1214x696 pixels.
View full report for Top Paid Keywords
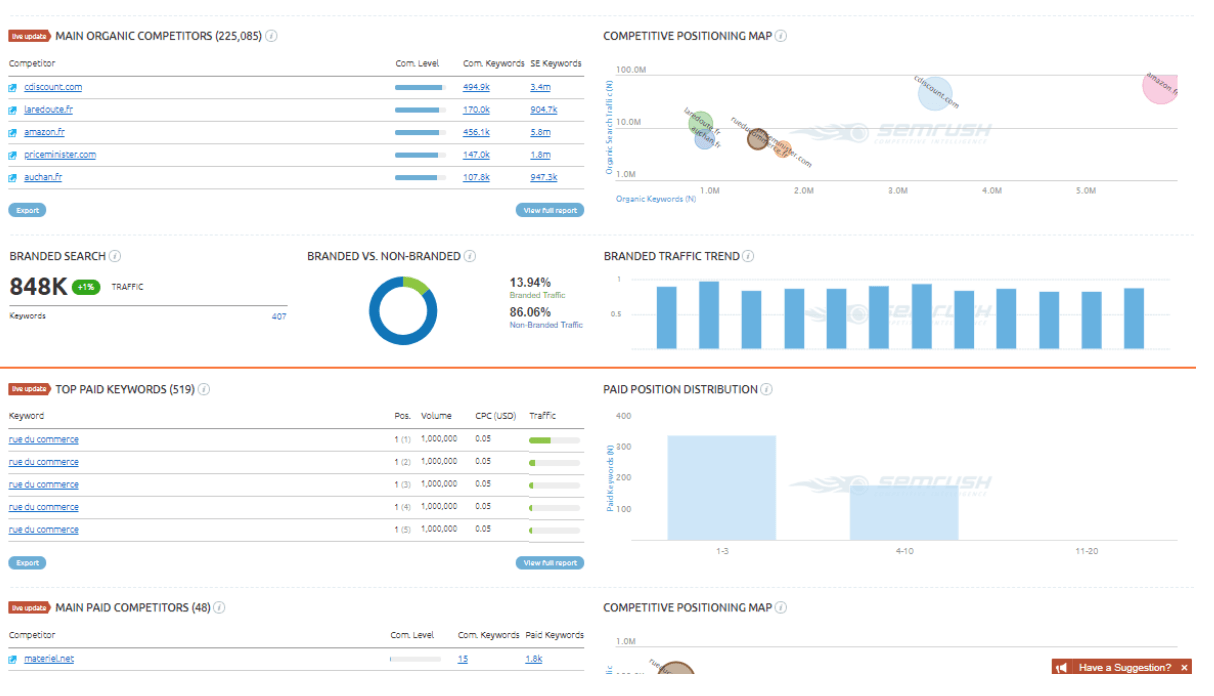(550, 563)
